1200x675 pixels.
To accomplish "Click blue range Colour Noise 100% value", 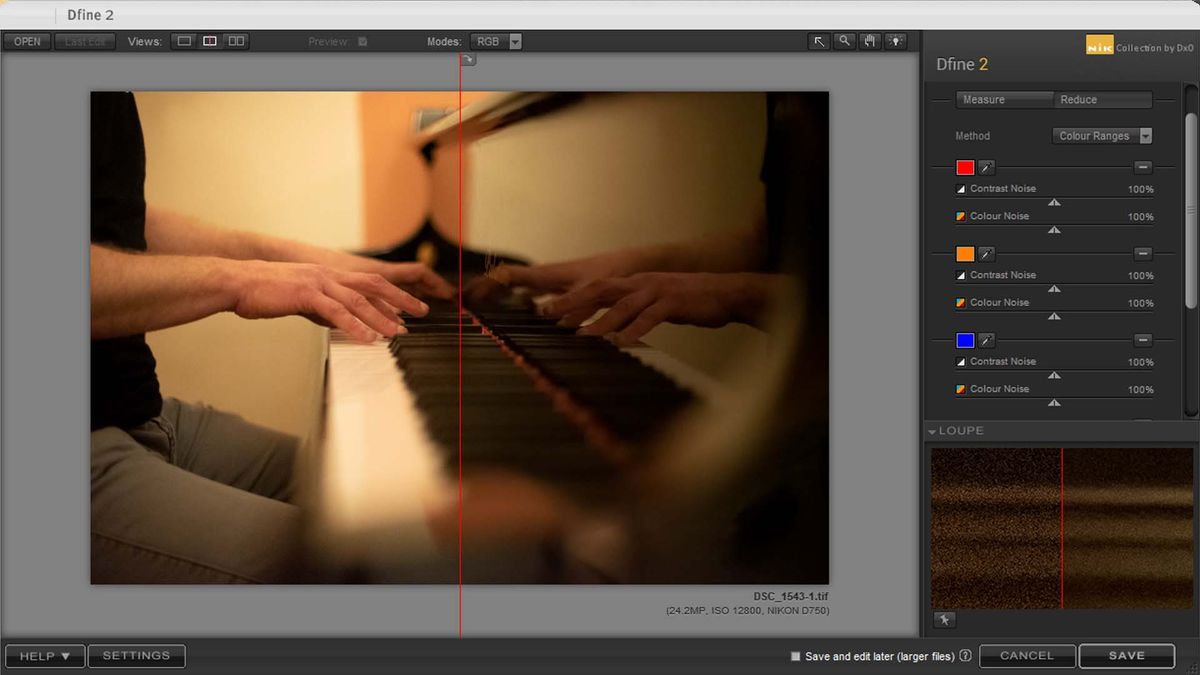I will [1140, 389].
